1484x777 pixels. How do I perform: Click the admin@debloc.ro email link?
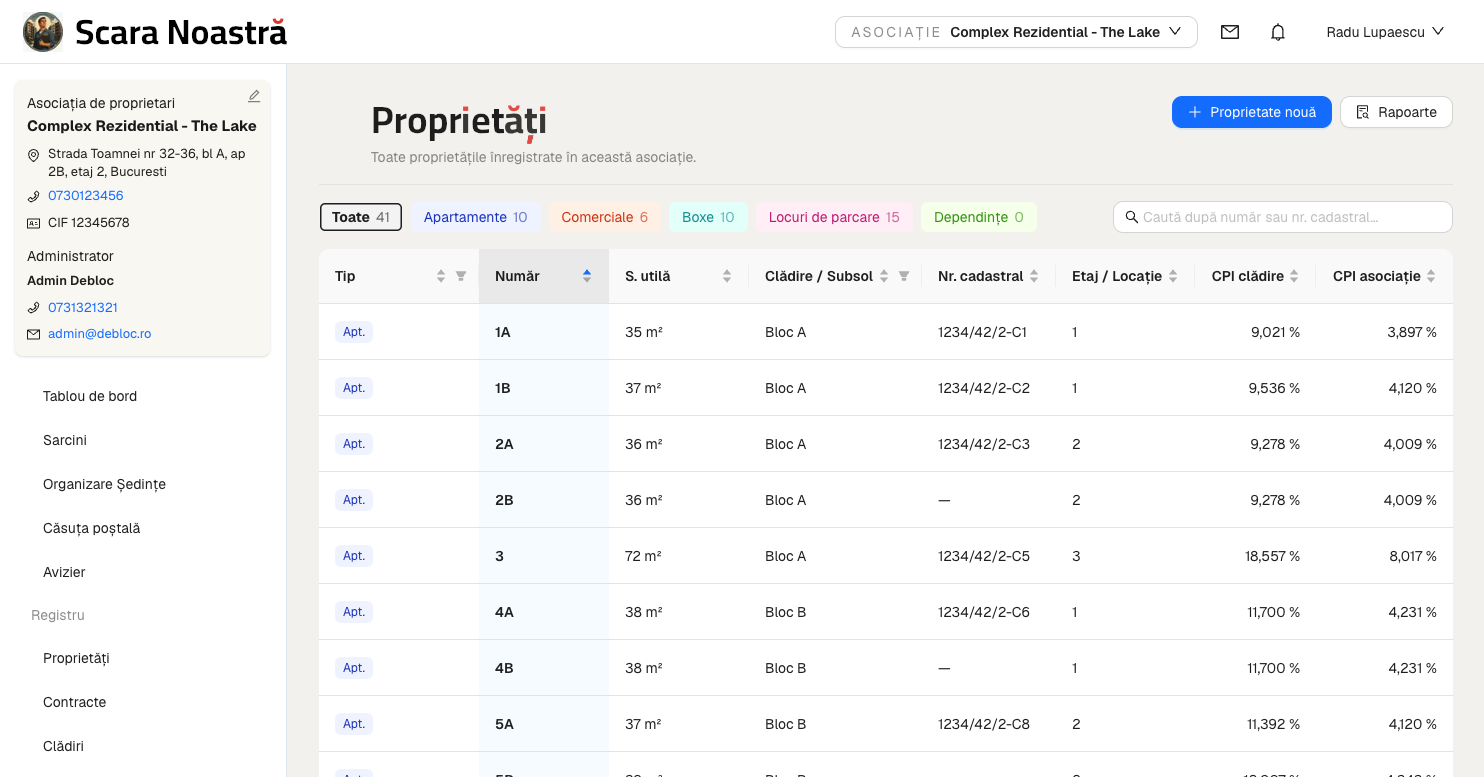(100, 334)
